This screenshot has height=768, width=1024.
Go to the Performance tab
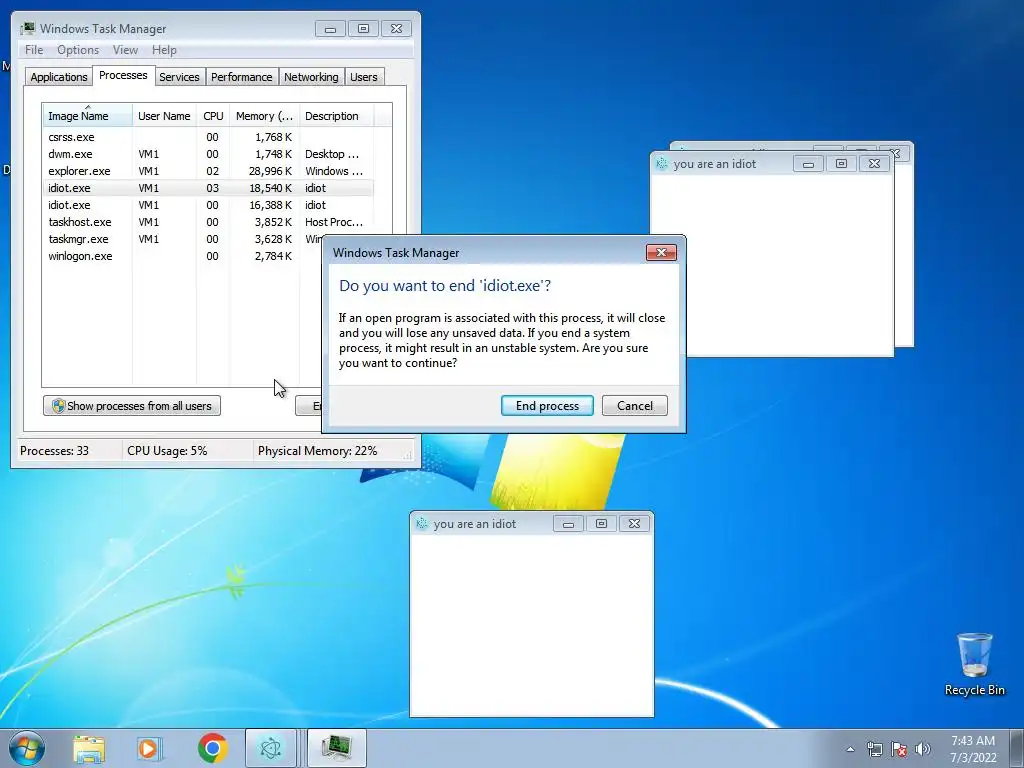(x=242, y=76)
